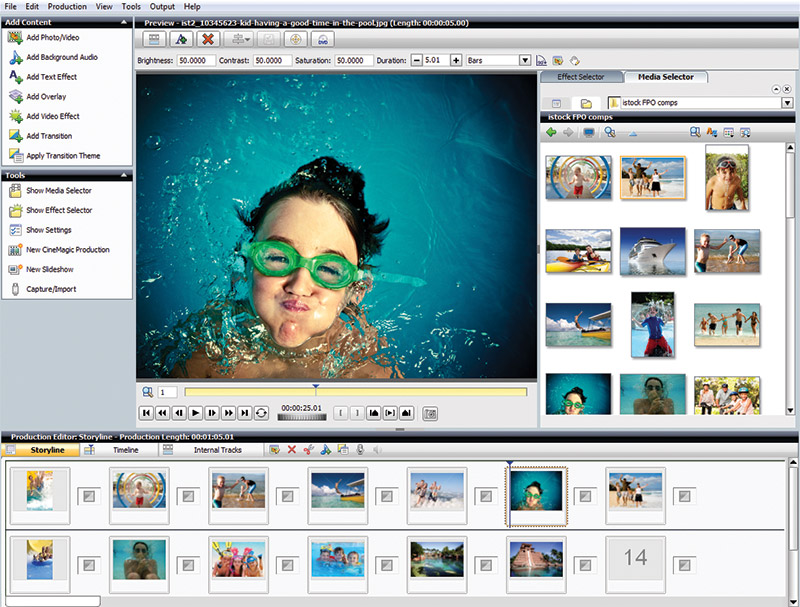The image size is (800, 607).
Task: Click Apply Transition Theme
Action: pyautogui.click(x=63, y=156)
